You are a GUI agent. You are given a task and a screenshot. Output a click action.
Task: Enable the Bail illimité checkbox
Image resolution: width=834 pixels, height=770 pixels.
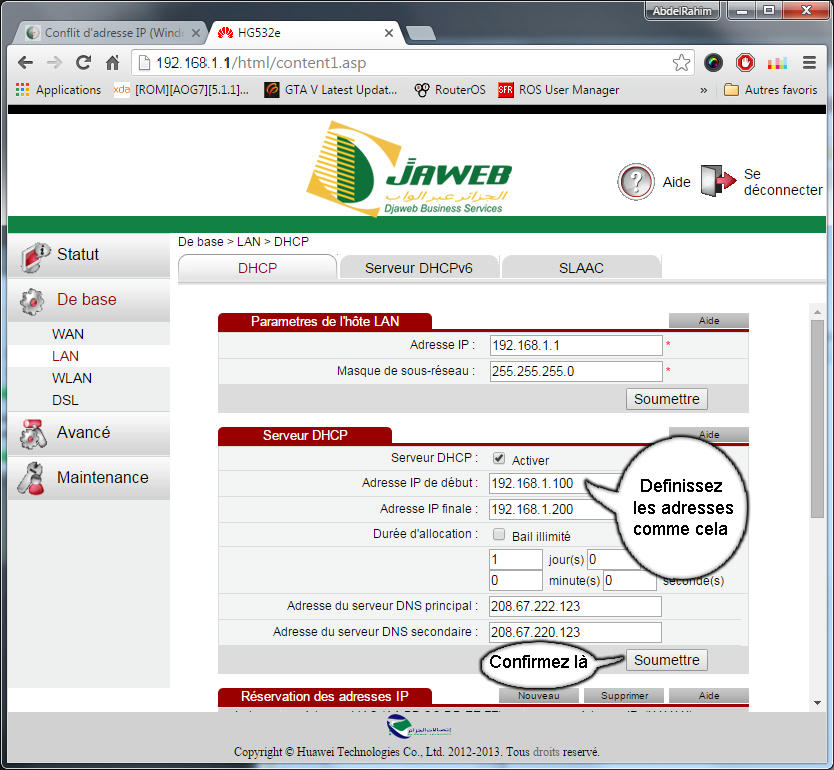click(x=498, y=534)
